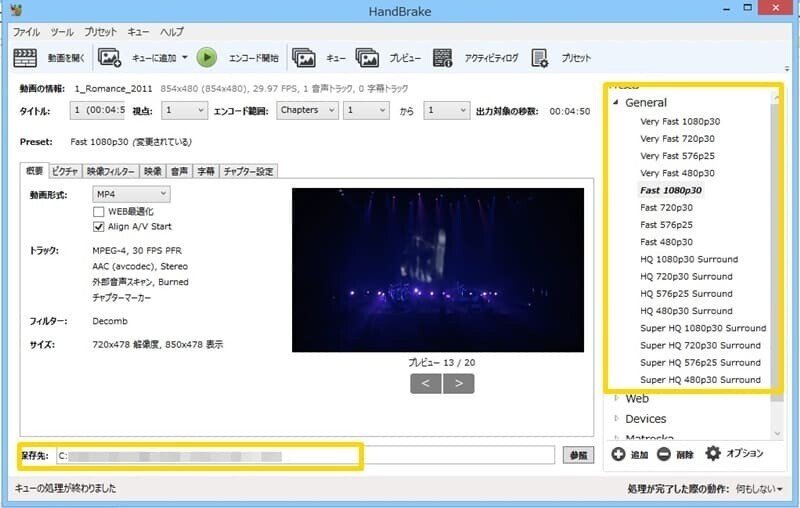This screenshot has width=800, height=508.
Task: Select Fast 720p30 preset
Action: (x=666, y=208)
